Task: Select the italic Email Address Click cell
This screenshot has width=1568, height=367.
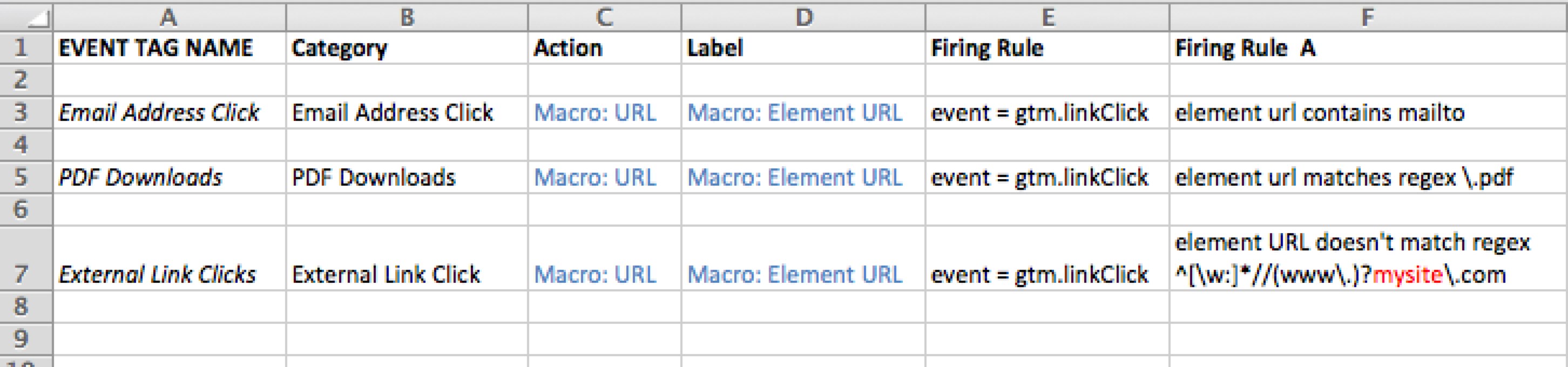Action: (169, 112)
